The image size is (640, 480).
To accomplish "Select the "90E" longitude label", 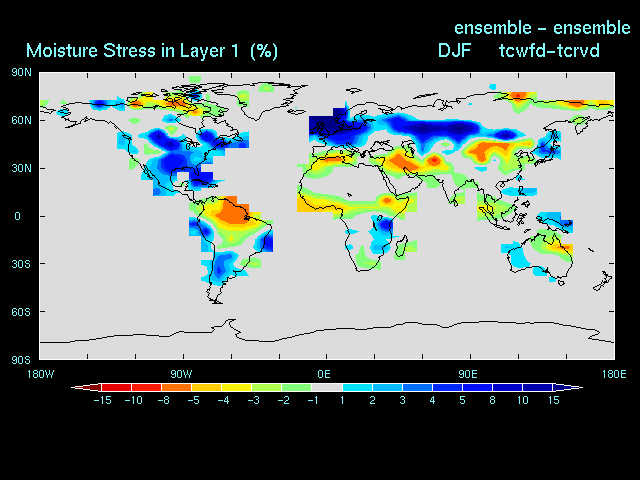I will pyautogui.click(x=468, y=374).
